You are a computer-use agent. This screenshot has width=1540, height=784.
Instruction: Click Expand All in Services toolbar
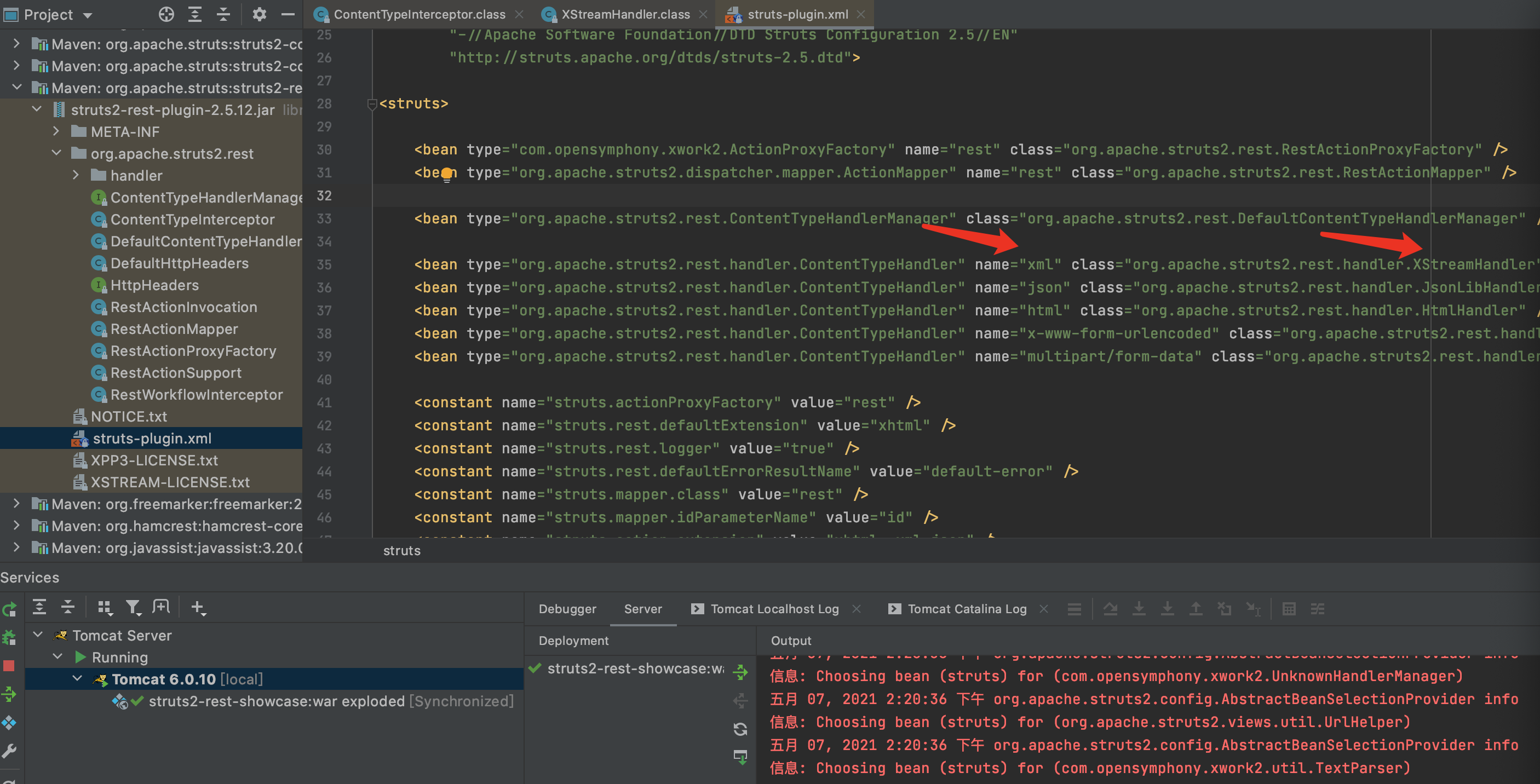[39, 608]
